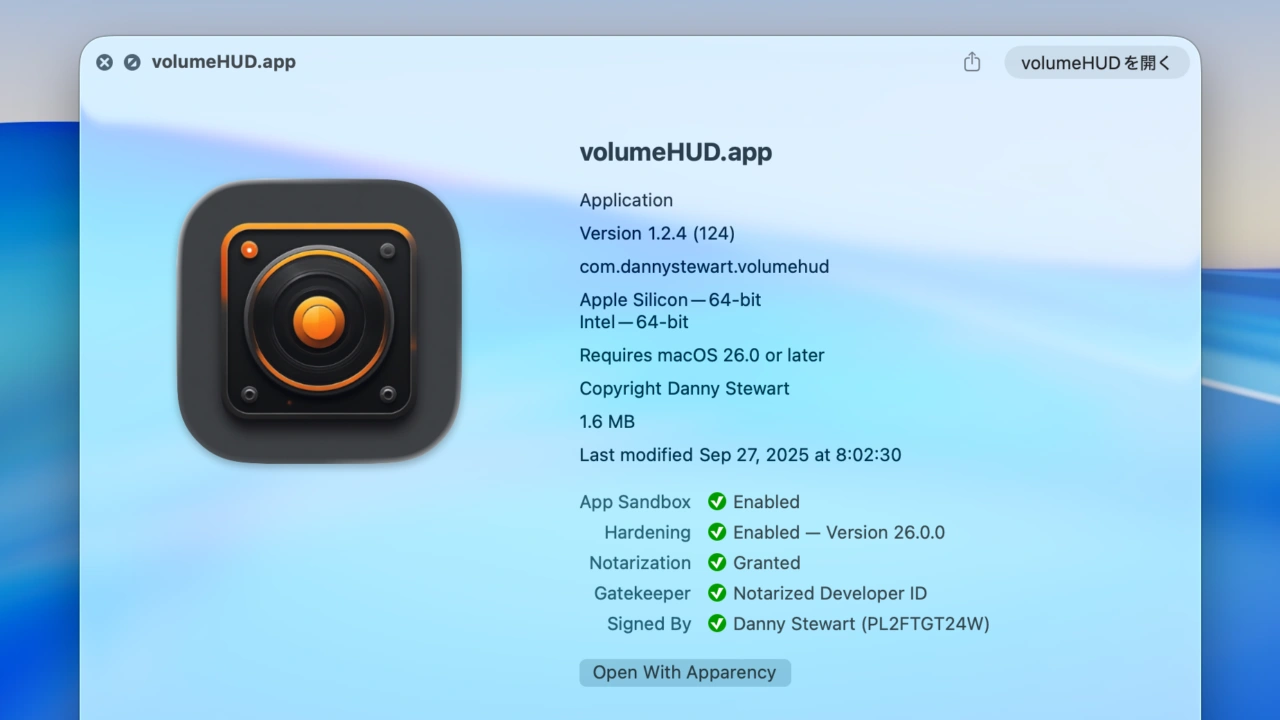Viewport: 1280px width, 720px height.
Task: Select the Requires macOS 26.0 text
Action: pos(702,355)
